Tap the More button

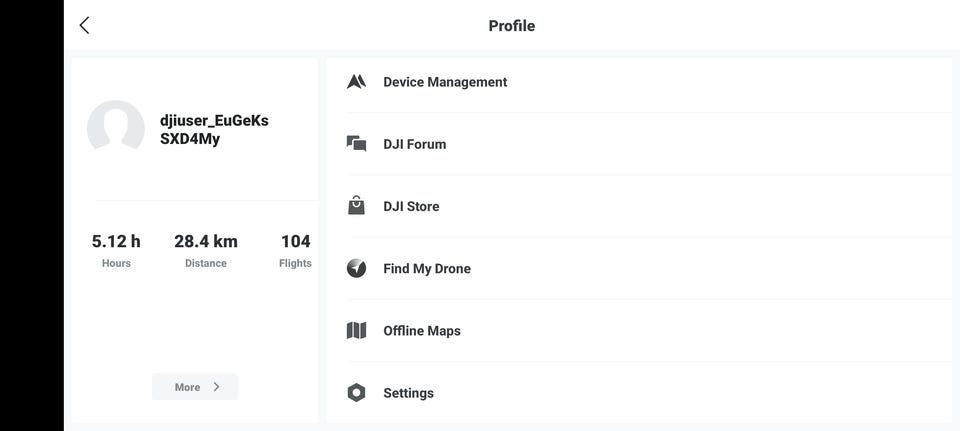pos(195,387)
